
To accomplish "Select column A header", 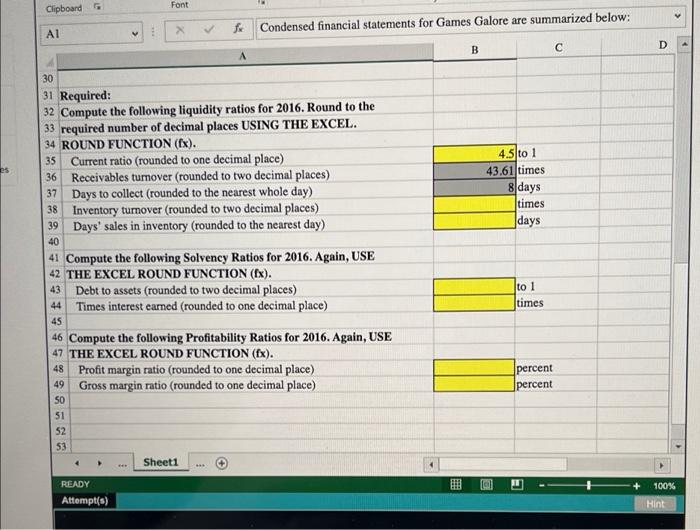I will click(245, 57).
